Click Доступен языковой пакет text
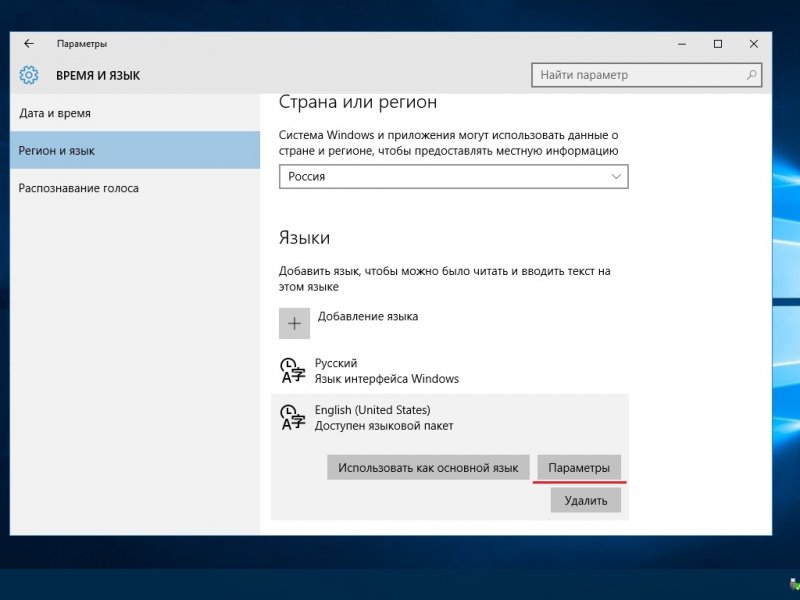The width and height of the screenshot is (800, 600). [x=384, y=426]
